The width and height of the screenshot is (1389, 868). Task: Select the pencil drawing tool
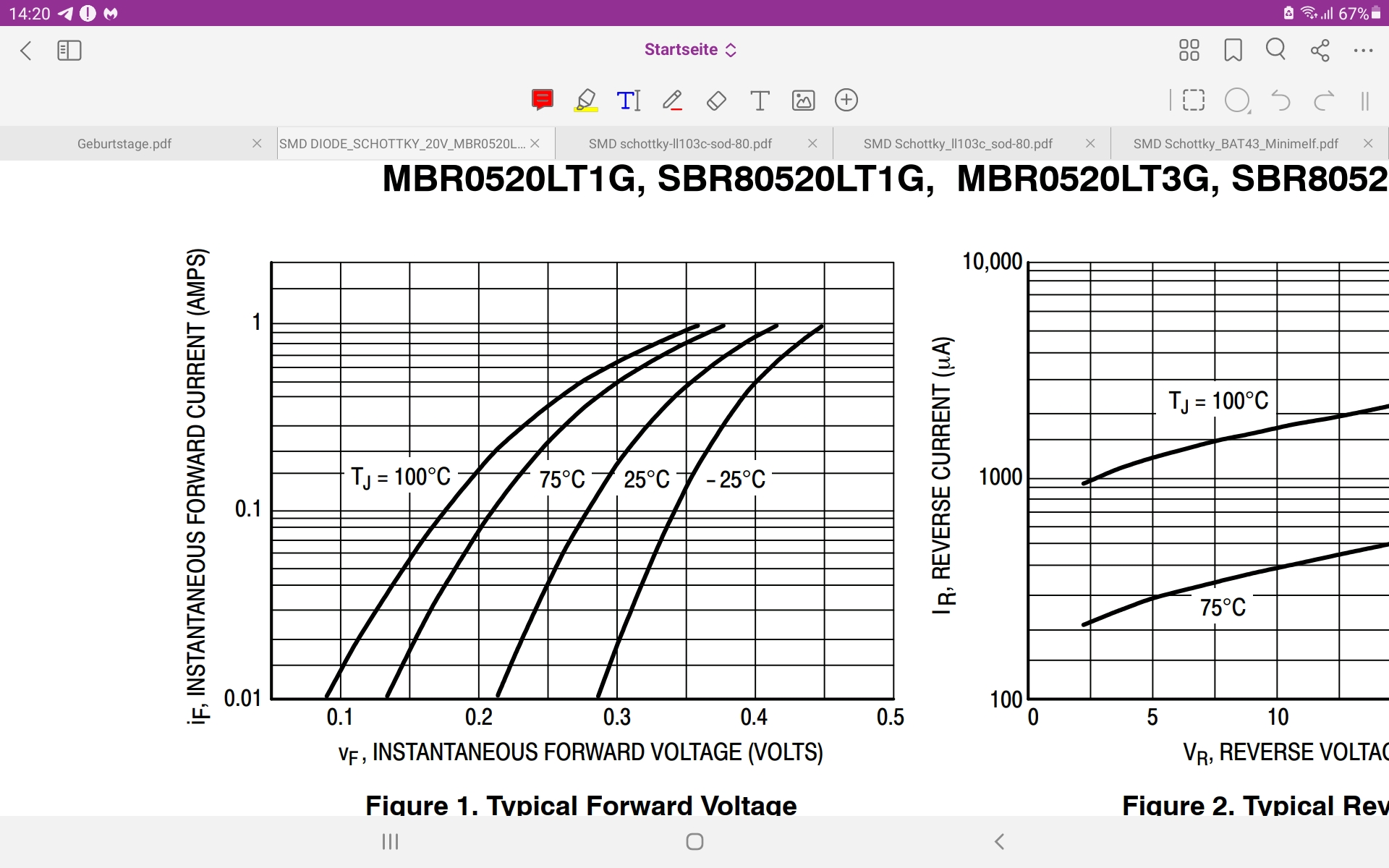(x=673, y=100)
